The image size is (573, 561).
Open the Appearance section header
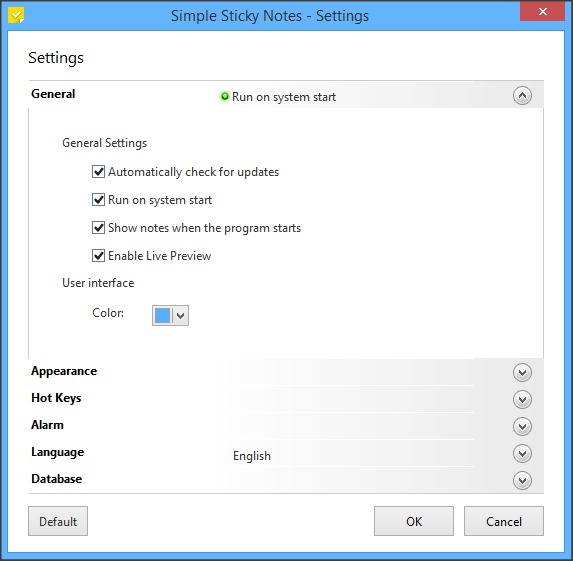(286, 372)
